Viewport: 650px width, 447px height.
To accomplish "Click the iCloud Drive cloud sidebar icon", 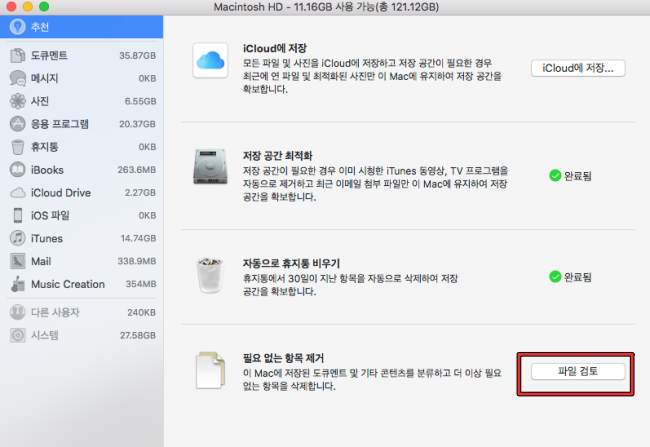I will pos(17,192).
